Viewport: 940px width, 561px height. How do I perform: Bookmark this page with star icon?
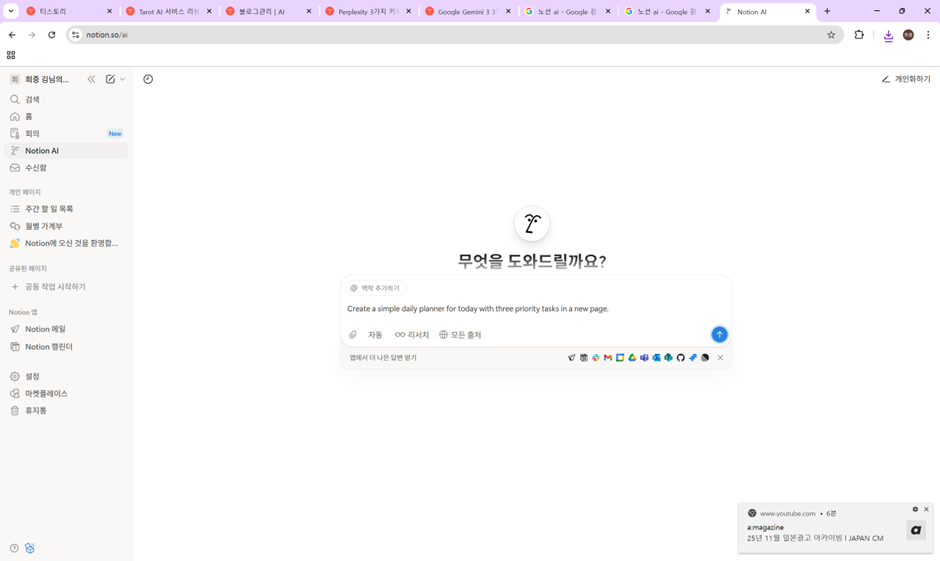(x=831, y=35)
